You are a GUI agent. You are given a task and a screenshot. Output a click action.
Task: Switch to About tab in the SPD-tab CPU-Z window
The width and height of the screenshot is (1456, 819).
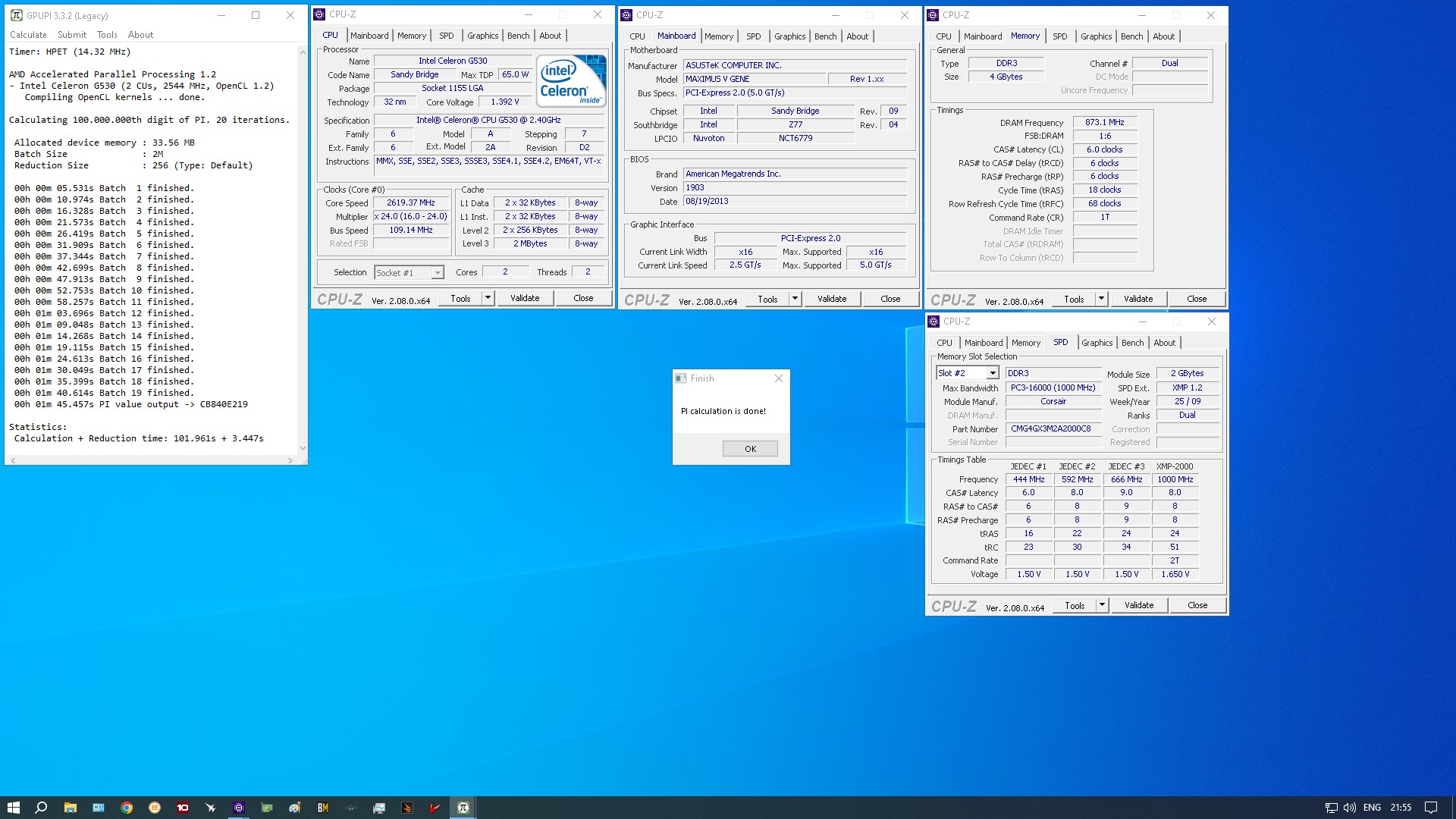[x=1164, y=343]
